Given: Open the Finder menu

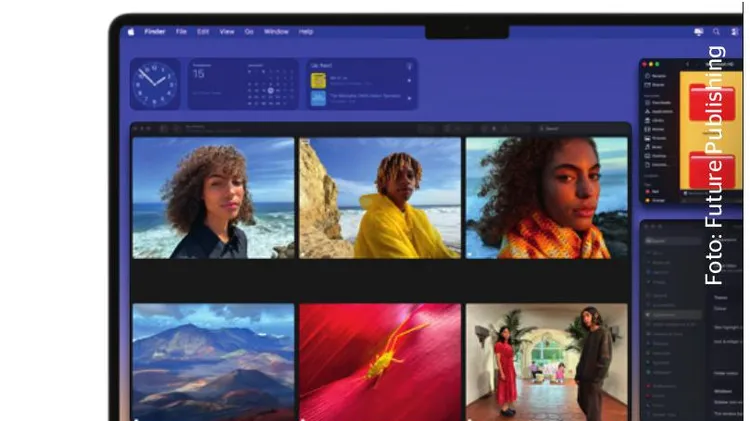Looking at the screenshot, I should (156, 32).
